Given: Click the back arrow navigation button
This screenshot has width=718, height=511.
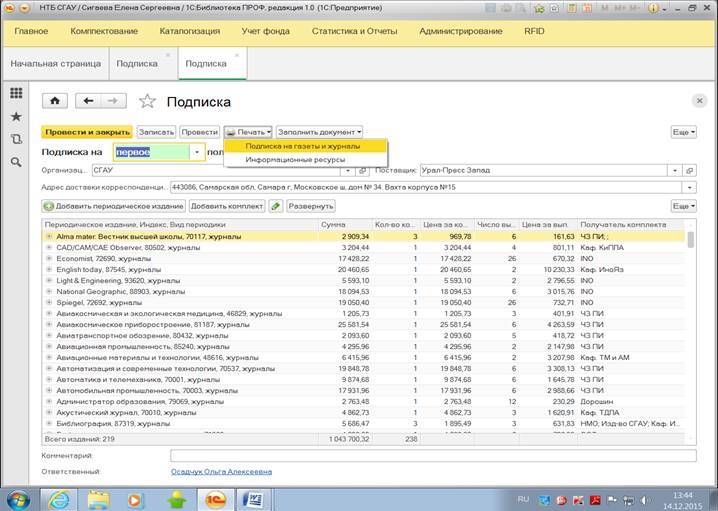Looking at the screenshot, I should 89,101.
